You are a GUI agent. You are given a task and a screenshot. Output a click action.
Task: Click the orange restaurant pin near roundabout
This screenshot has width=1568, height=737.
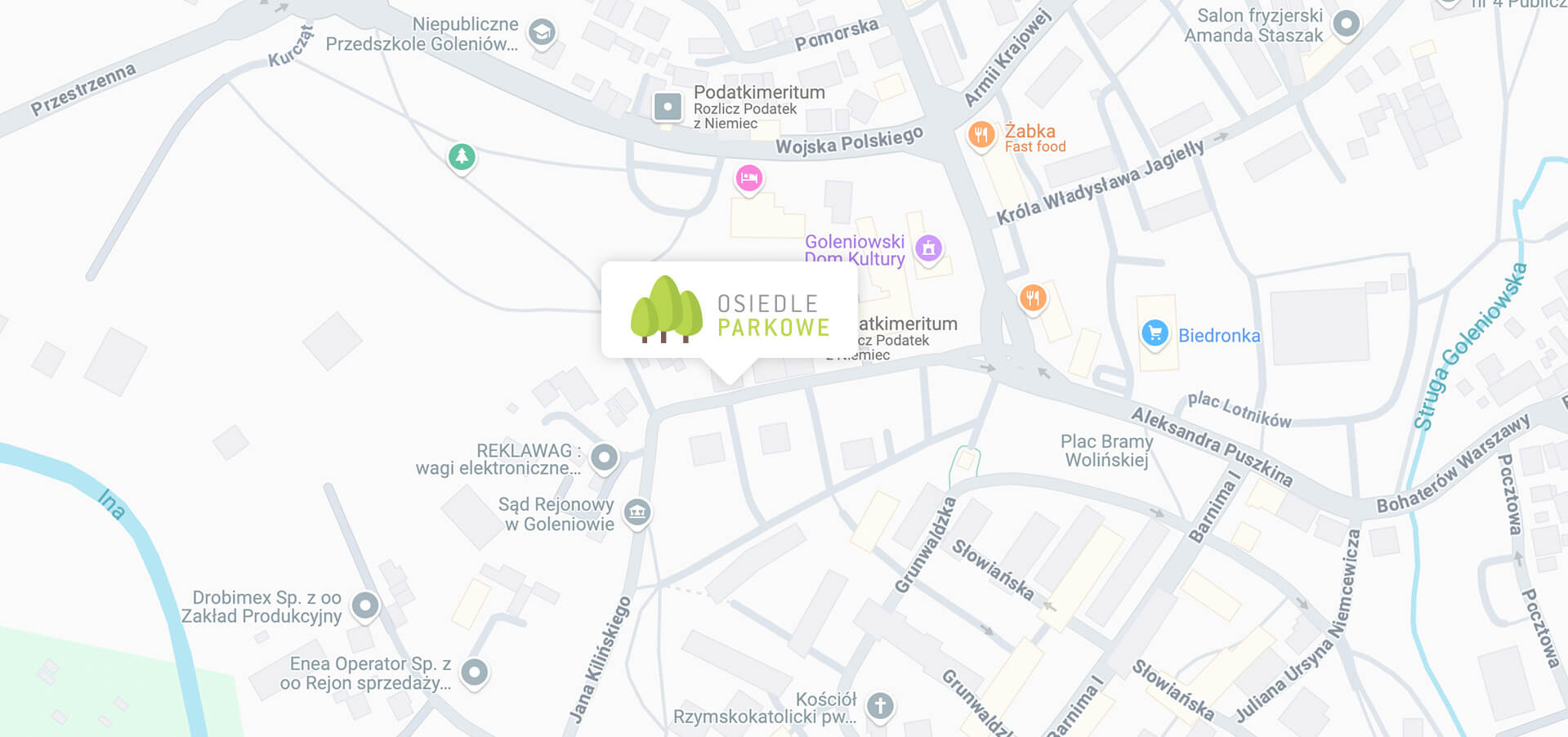pyautogui.click(x=1033, y=299)
